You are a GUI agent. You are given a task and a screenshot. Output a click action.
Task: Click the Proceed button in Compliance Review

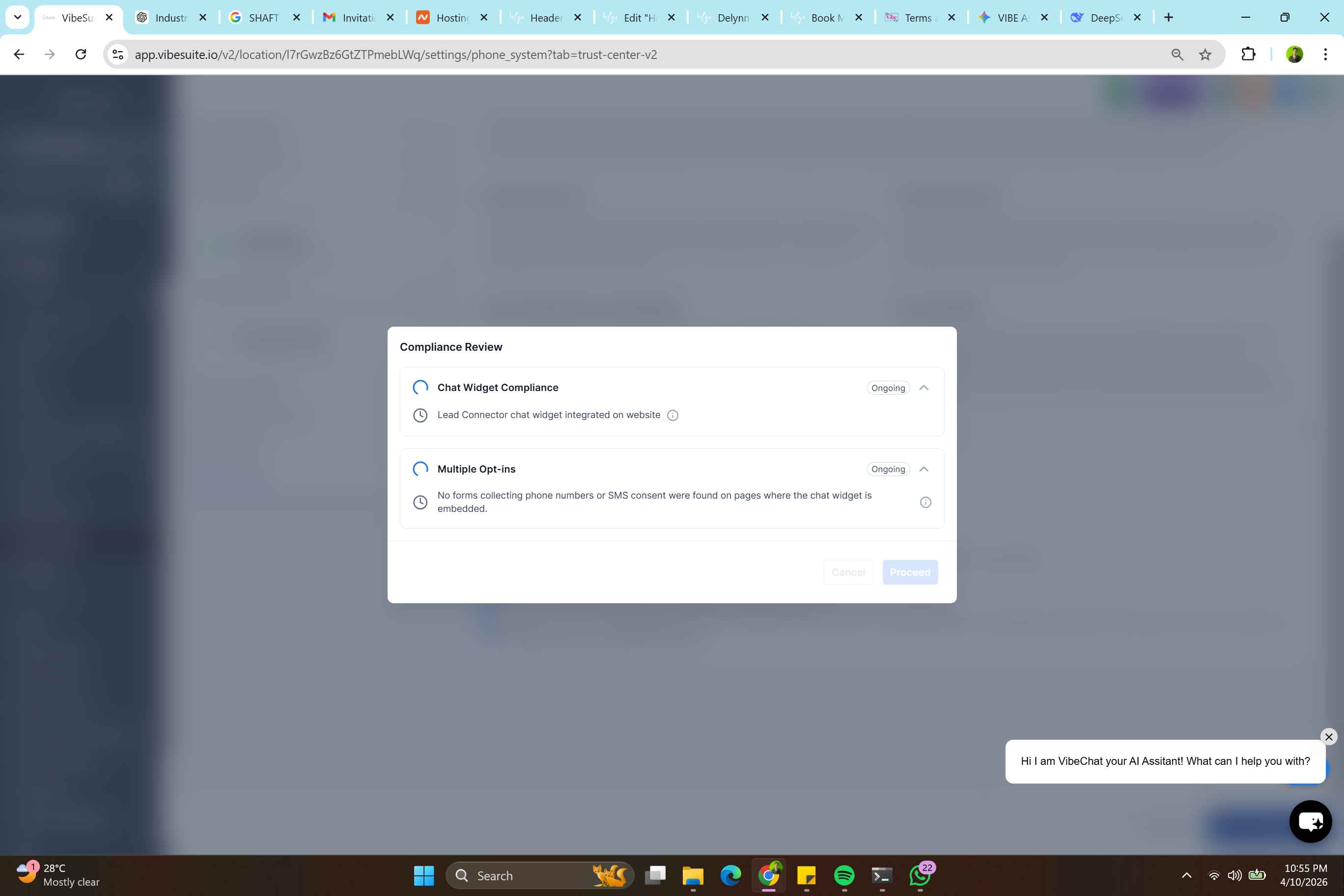coord(910,572)
